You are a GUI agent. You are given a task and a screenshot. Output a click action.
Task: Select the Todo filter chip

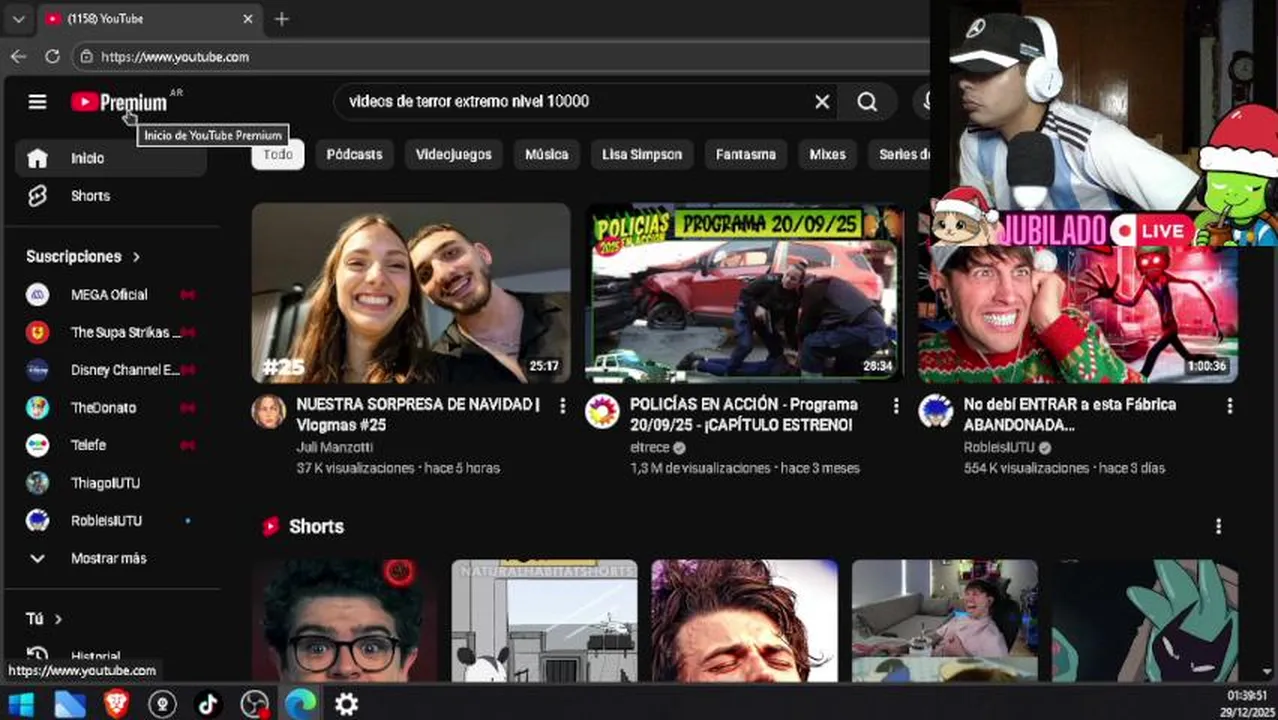click(x=278, y=154)
